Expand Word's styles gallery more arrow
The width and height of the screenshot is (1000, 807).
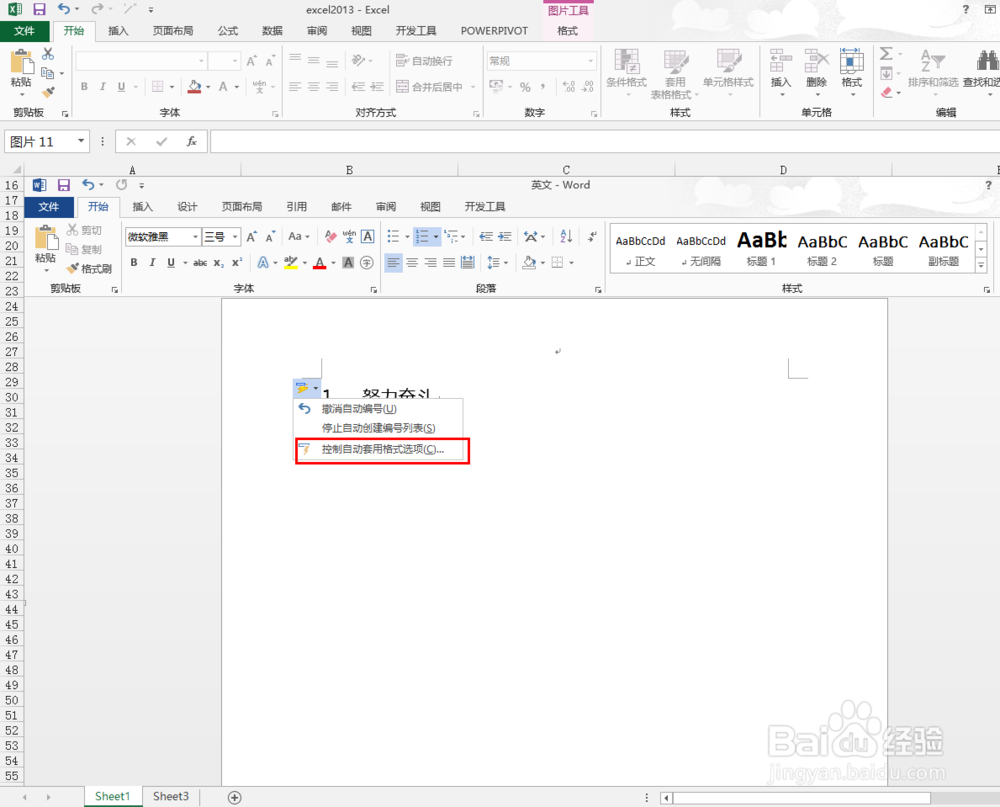tap(982, 265)
